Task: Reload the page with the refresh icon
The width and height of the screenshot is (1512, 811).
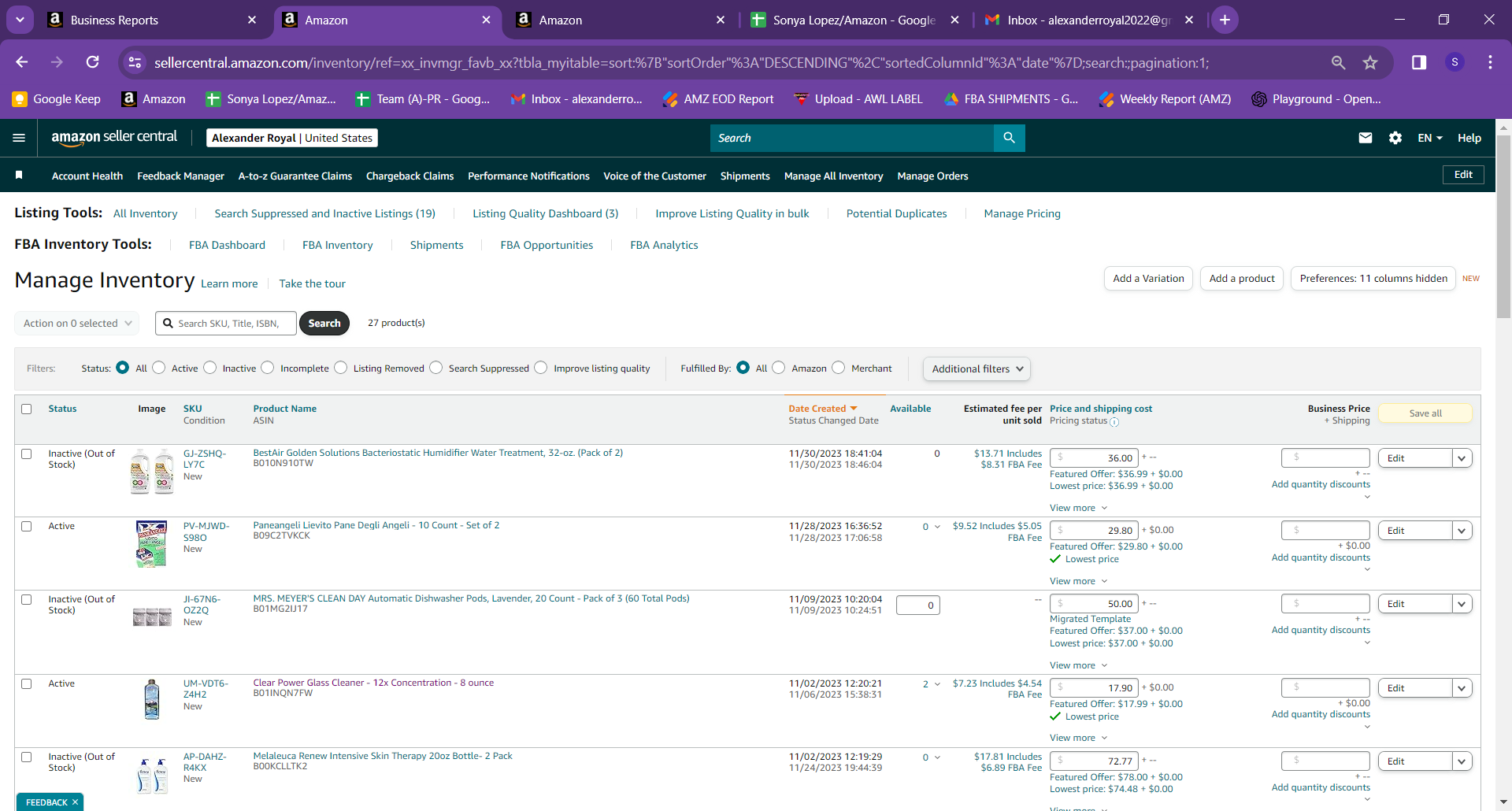Action: 92,62
